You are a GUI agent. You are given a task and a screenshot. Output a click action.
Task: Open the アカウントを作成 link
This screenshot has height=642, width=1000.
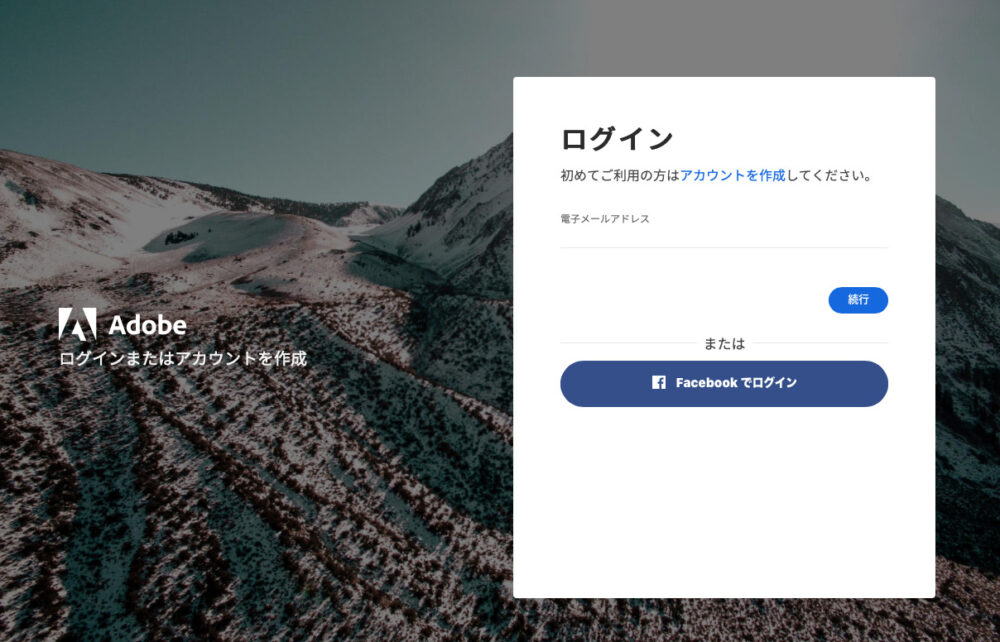[x=733, y=175]
